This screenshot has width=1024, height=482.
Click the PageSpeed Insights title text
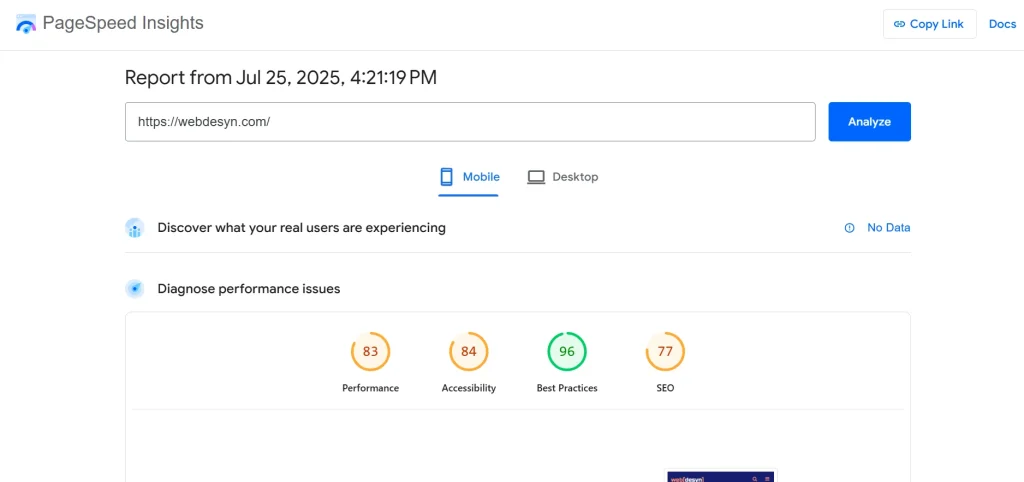(124, 23)
